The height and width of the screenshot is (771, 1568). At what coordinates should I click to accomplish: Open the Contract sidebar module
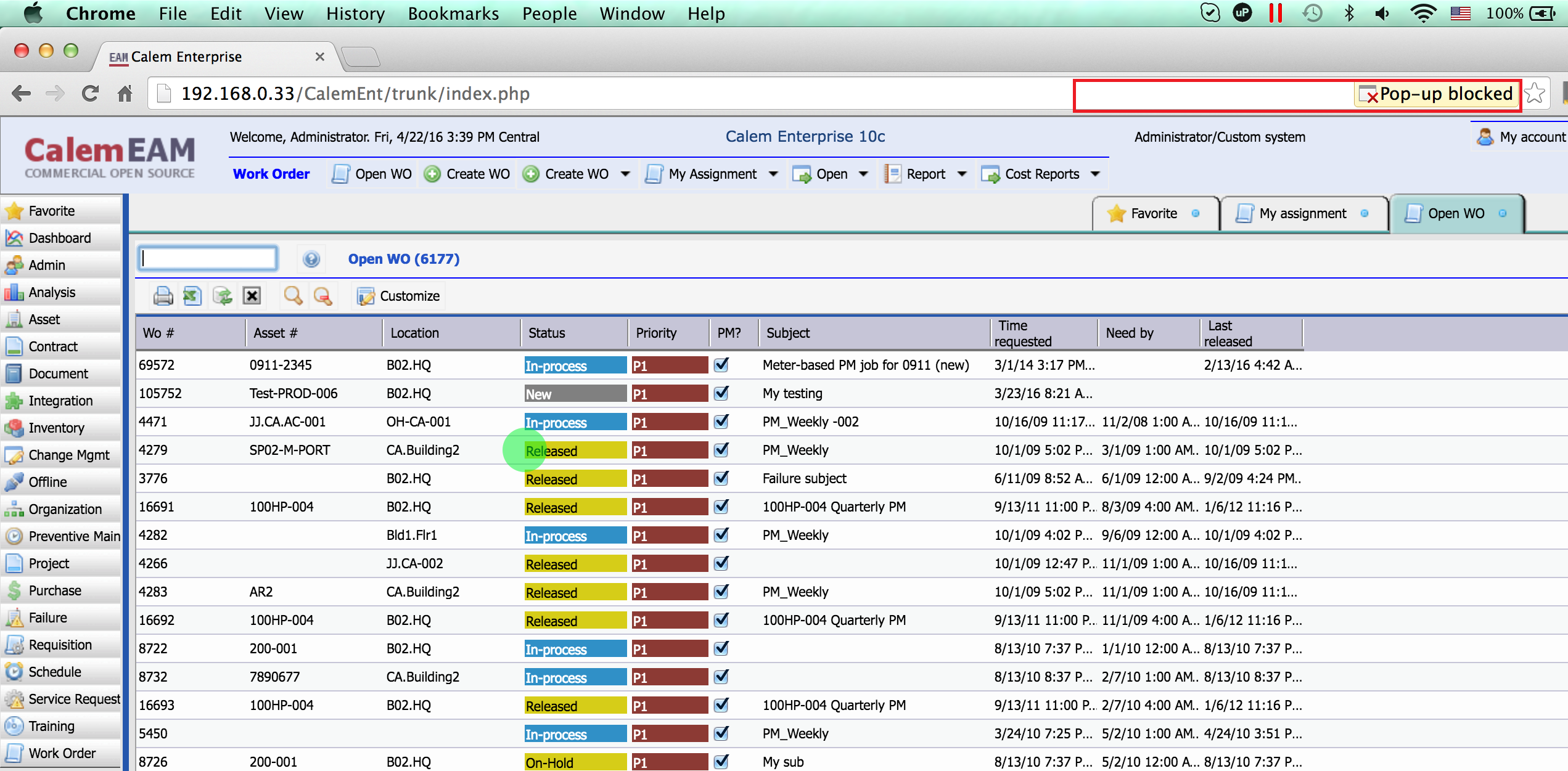pos(61,346)
